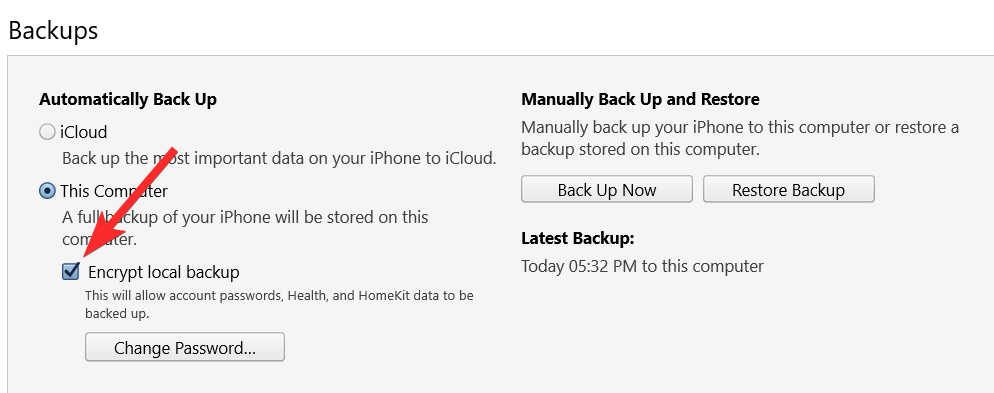This screenshot has height=393, width=994.
Task: Select the iCloud radio button
Action: [47, 132]
